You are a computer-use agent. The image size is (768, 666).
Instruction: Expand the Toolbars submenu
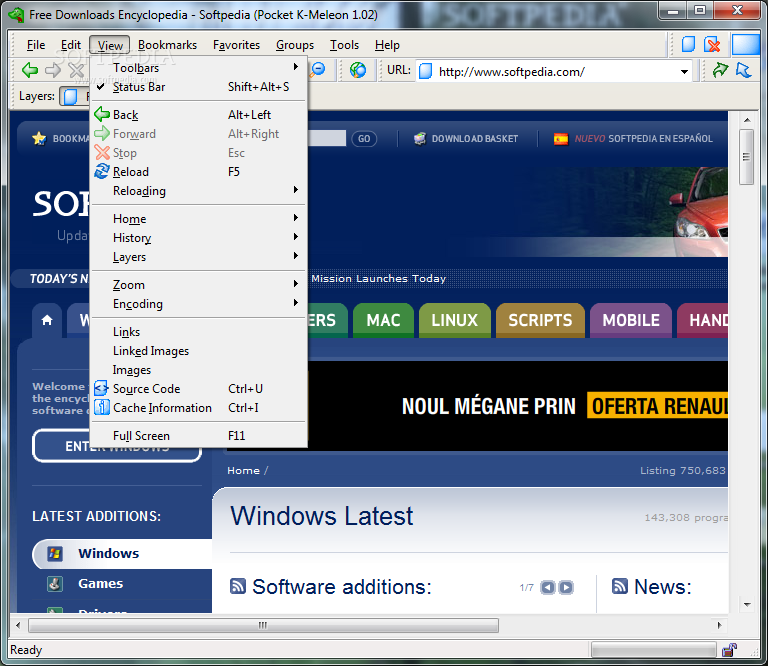point(198,67)
